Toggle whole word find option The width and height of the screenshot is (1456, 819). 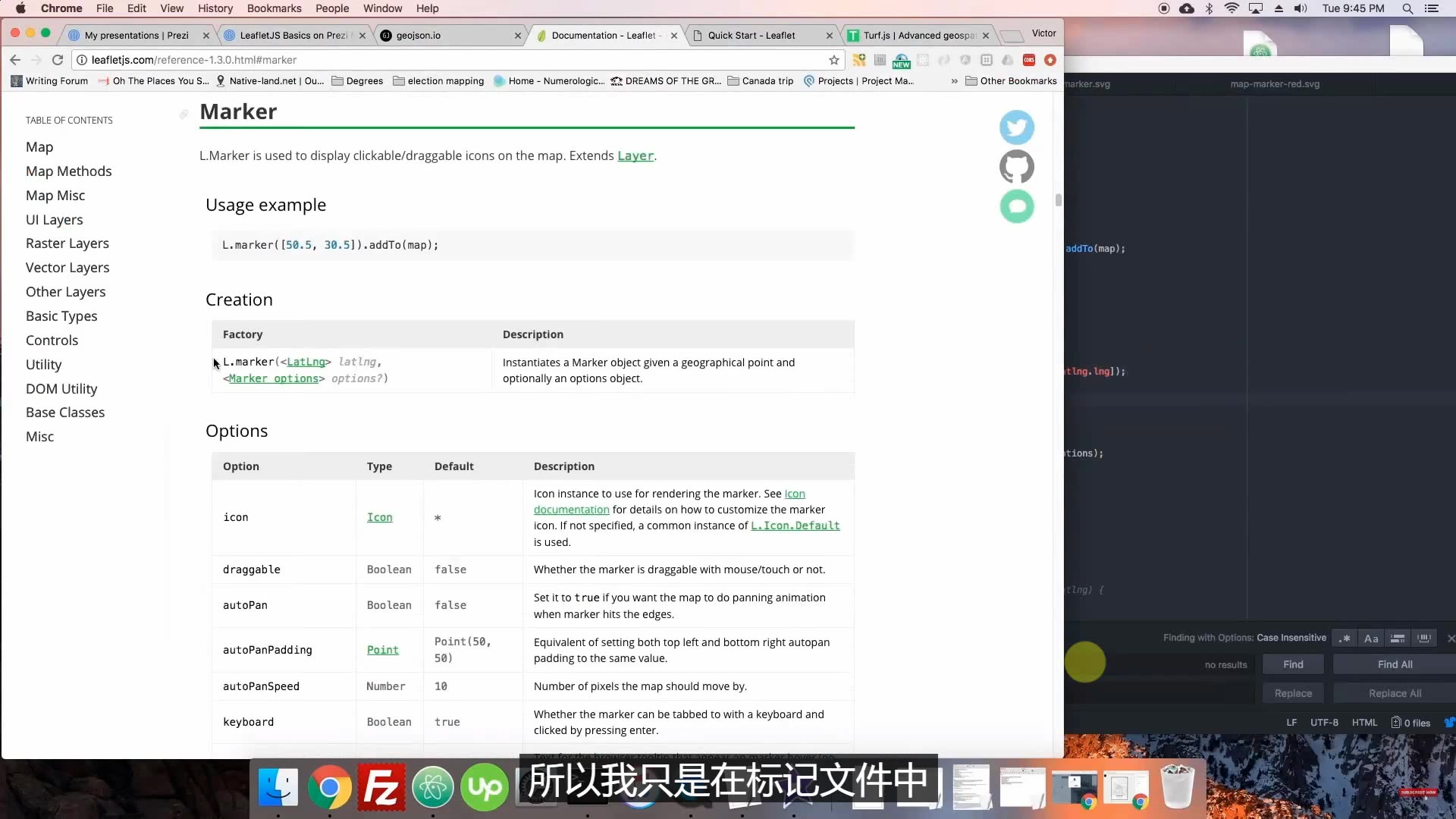pyautogui.click(x=1424, y=639)
